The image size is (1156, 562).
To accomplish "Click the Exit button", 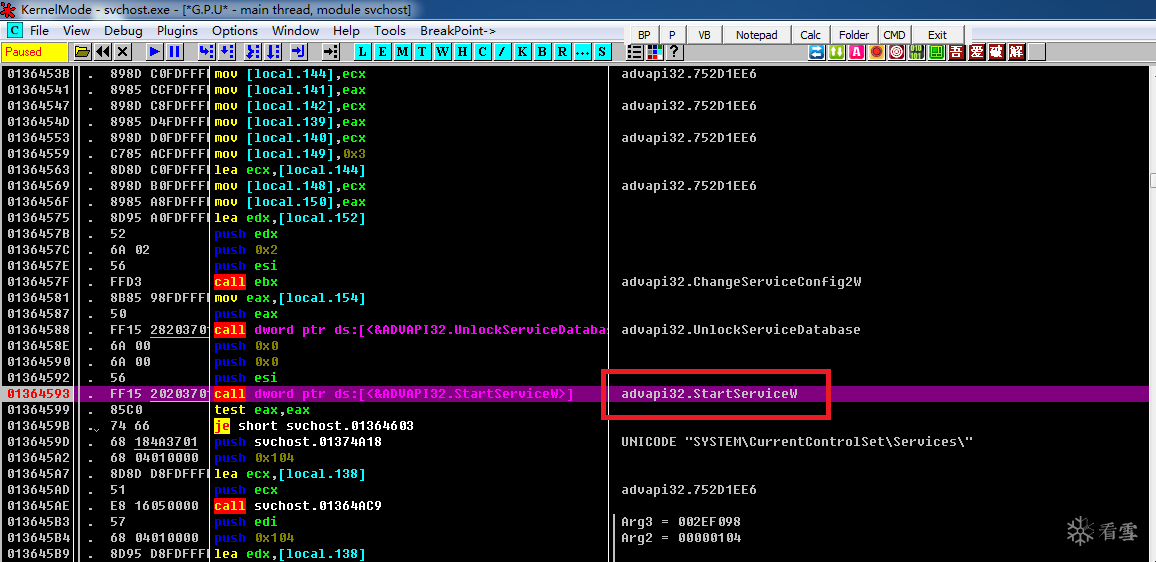I will 937,35.
